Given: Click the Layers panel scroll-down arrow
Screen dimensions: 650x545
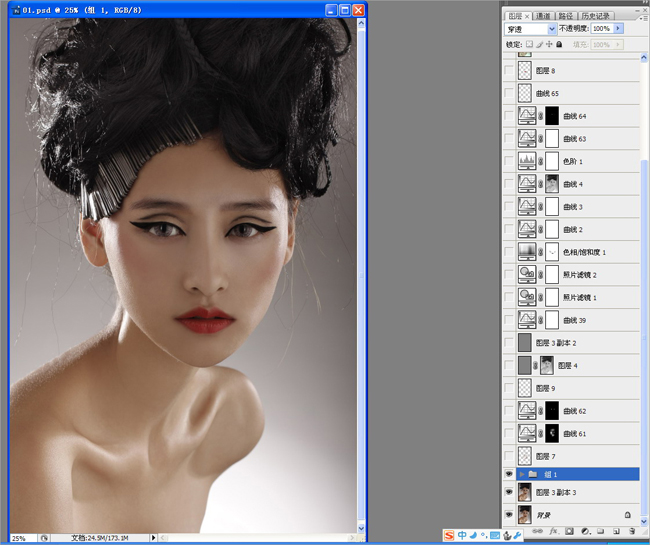Looking at the screenshot, I should tap(644, 521).
